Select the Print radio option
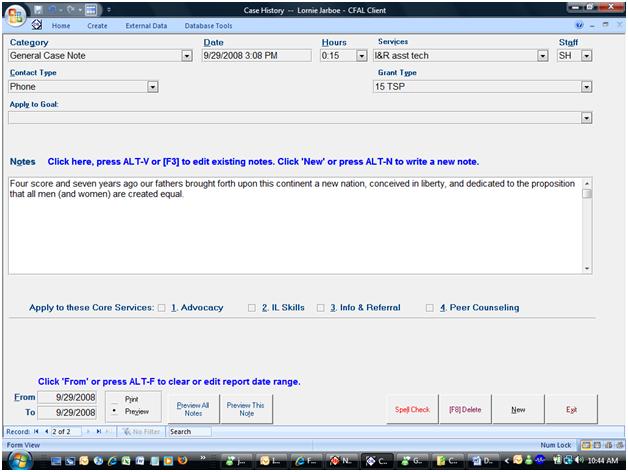628x472 pixels. tap(115, 399)
